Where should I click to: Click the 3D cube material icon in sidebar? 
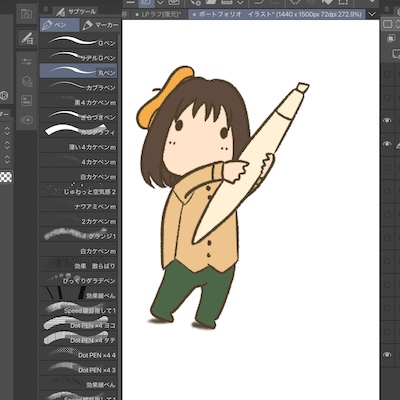pyautogui.click(x=27, y=81)
